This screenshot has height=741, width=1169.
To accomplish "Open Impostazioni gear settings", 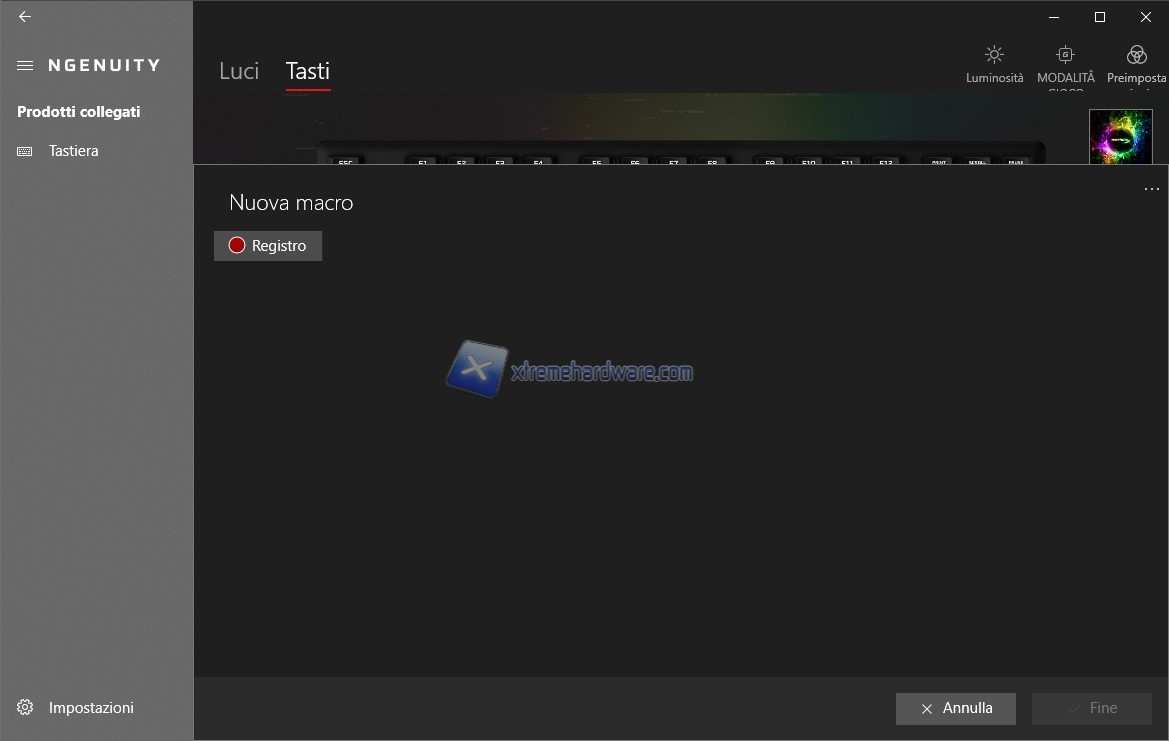I will coord(25,708).
